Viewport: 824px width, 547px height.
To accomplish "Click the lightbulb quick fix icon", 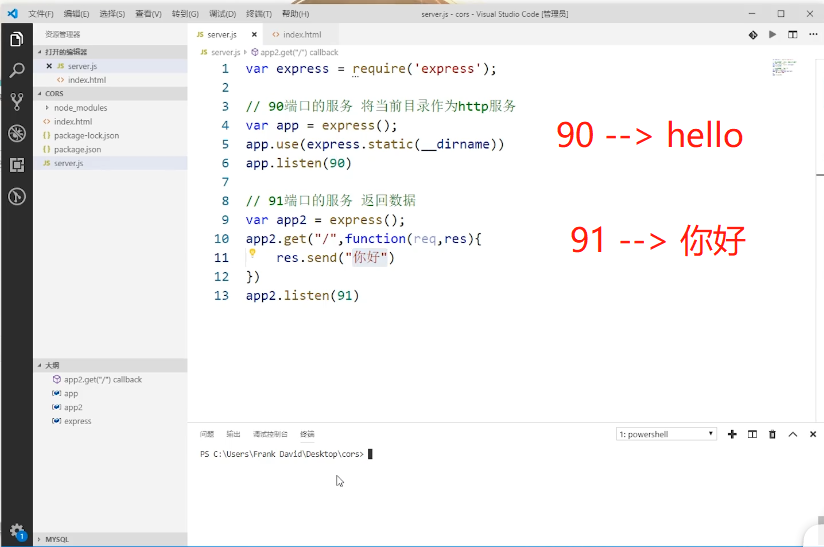I will pos(252,254).
